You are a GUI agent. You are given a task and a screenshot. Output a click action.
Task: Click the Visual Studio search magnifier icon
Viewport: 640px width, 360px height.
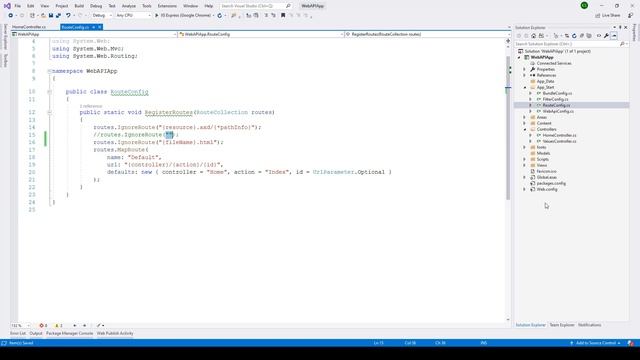click(288, 6)
